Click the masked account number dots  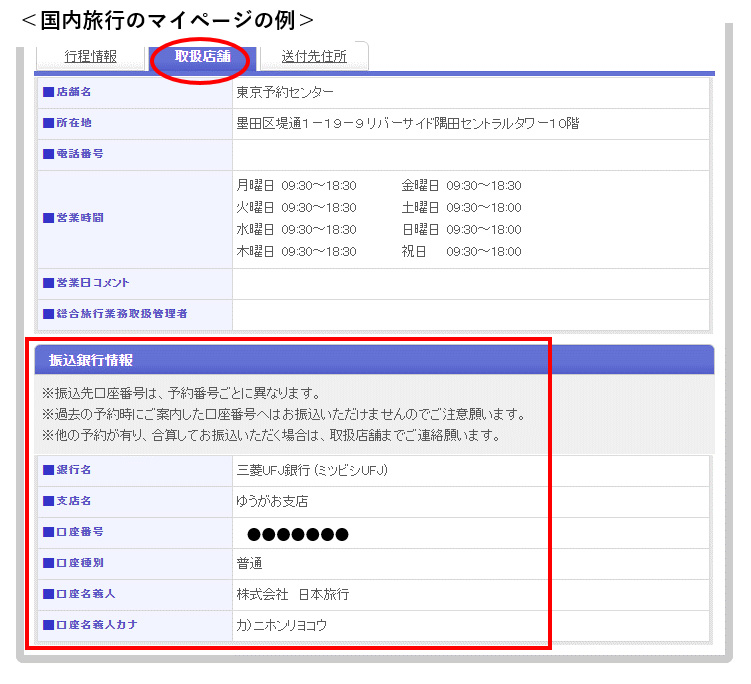[298, 534]
